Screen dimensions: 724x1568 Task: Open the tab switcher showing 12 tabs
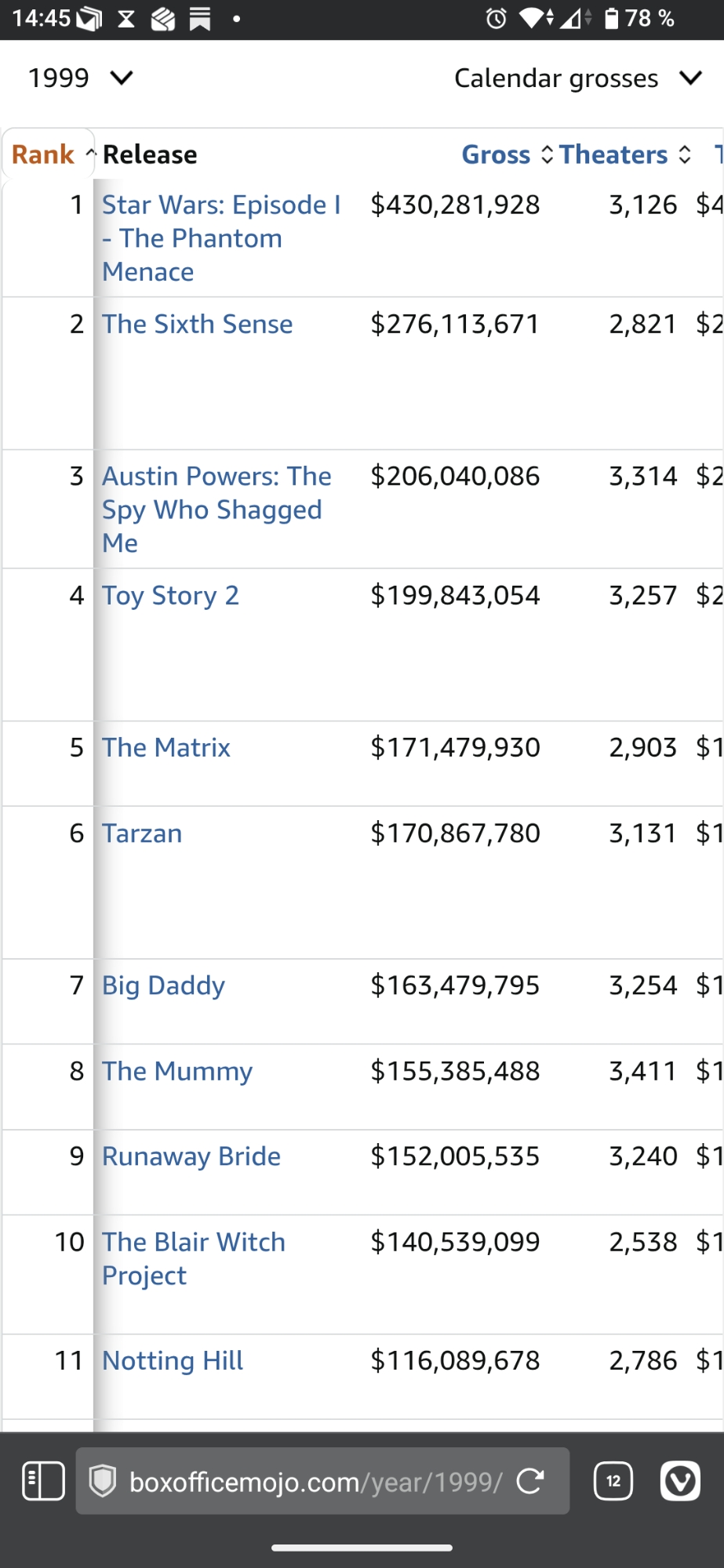[613, 1481]
